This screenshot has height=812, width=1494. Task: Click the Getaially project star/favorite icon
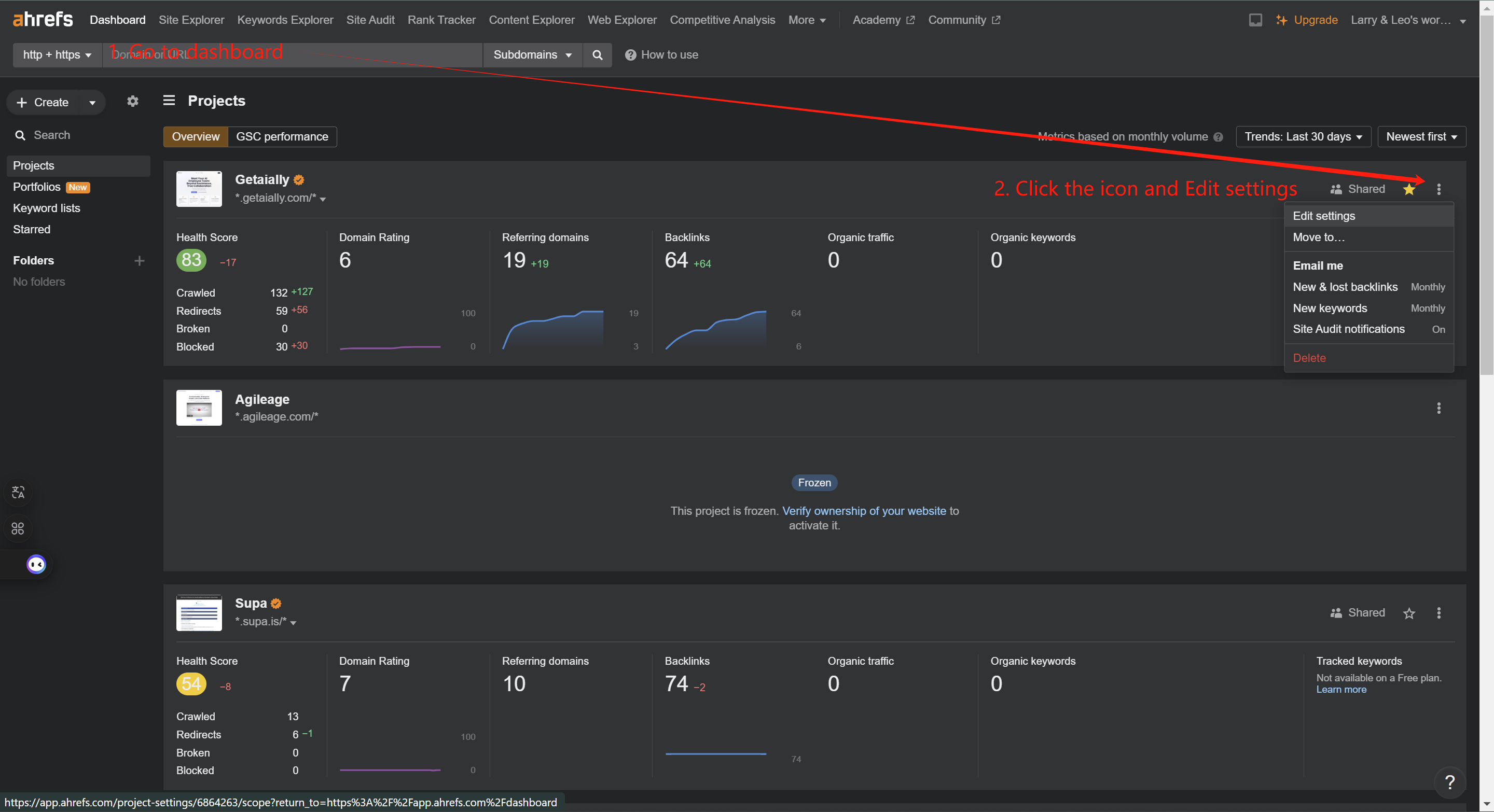point(1409,188)
